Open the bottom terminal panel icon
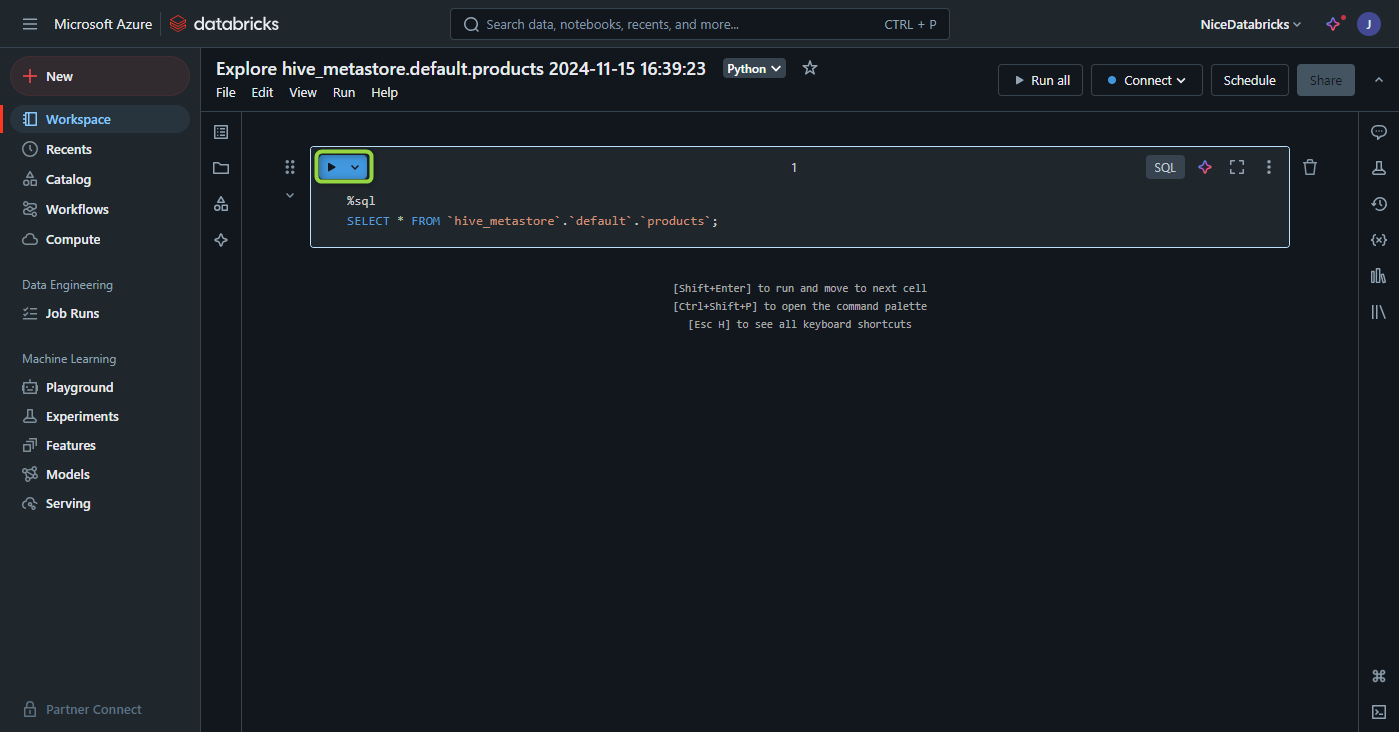Screen dimensions: 1399x732 (1379, 712)
